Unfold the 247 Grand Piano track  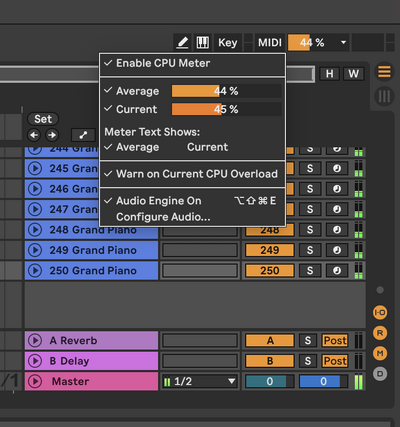coord(35,209)
